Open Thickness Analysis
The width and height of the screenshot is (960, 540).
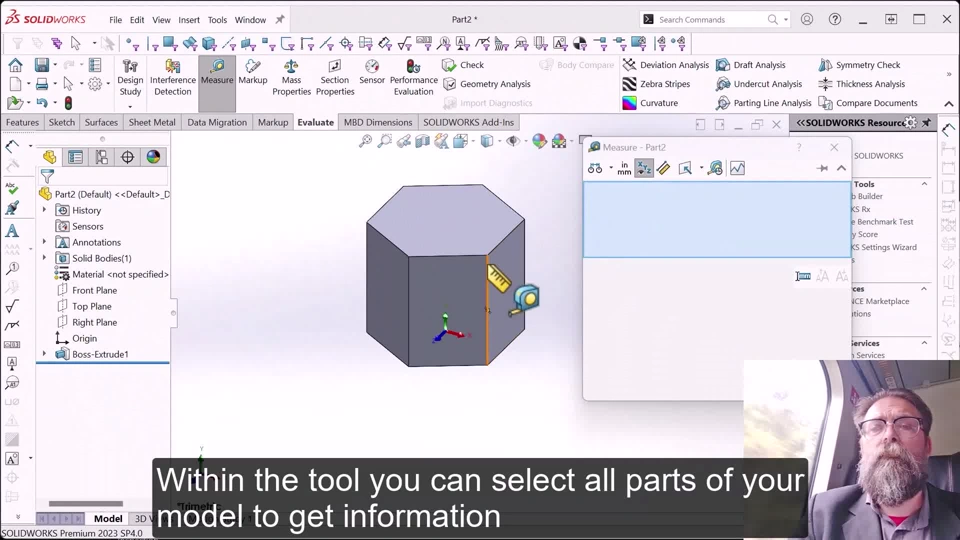tap(861, 84)
